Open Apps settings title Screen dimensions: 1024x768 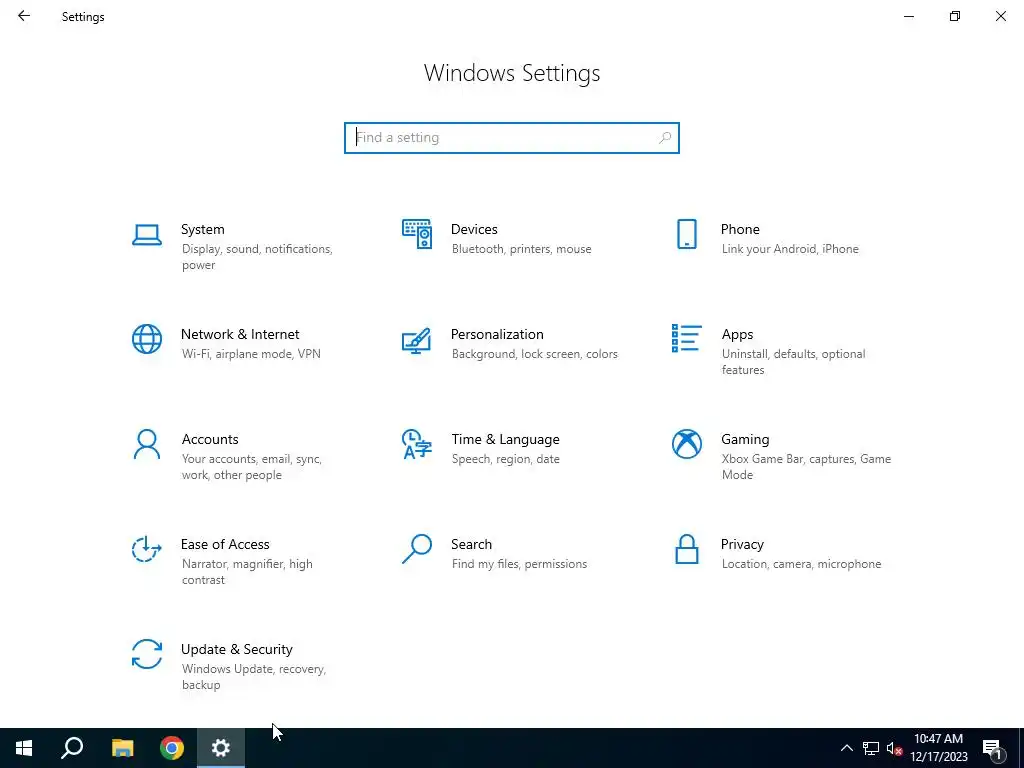pos(737,334)
